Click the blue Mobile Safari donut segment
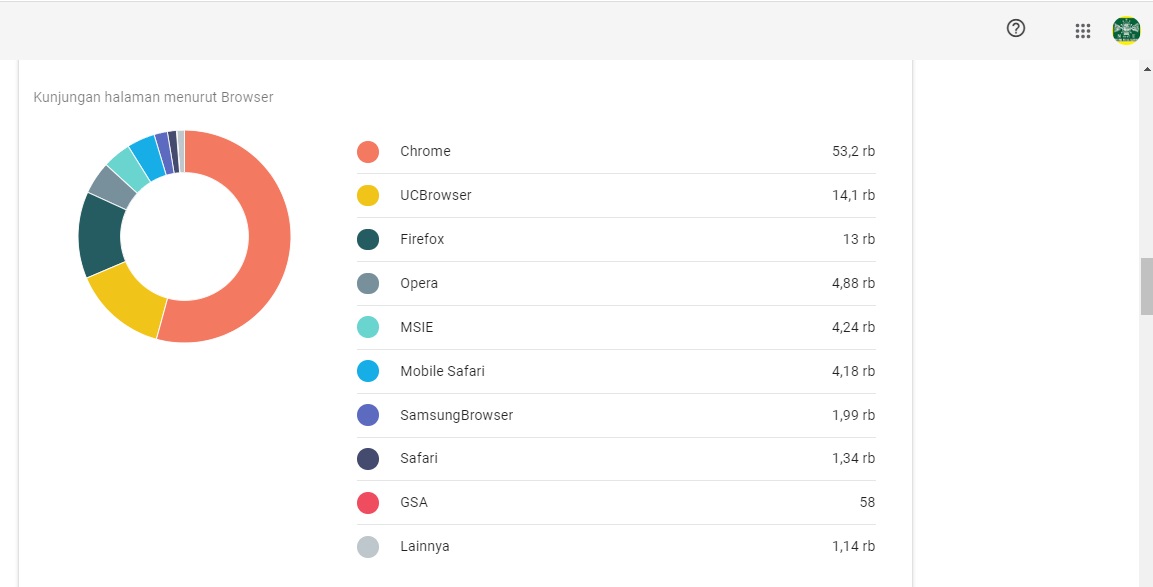 point(147,157)
